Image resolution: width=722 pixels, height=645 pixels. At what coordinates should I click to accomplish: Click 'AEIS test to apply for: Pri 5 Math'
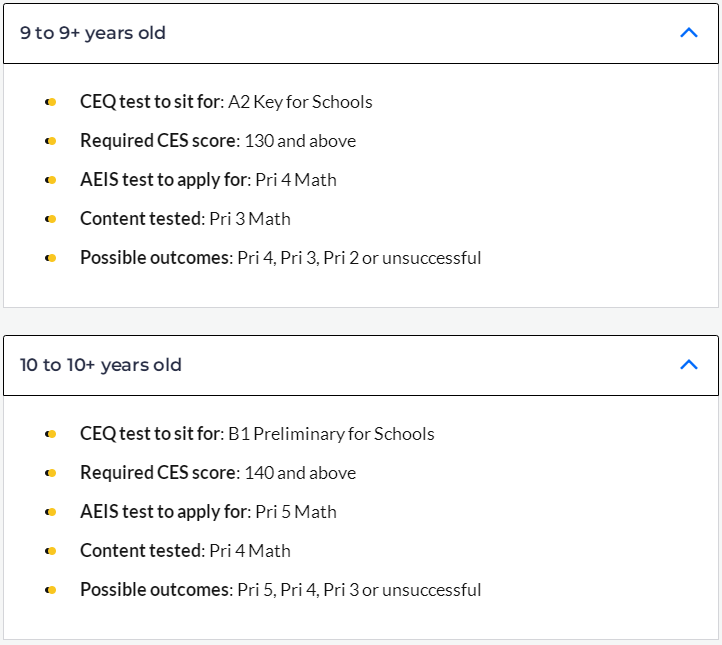(208, 512)
